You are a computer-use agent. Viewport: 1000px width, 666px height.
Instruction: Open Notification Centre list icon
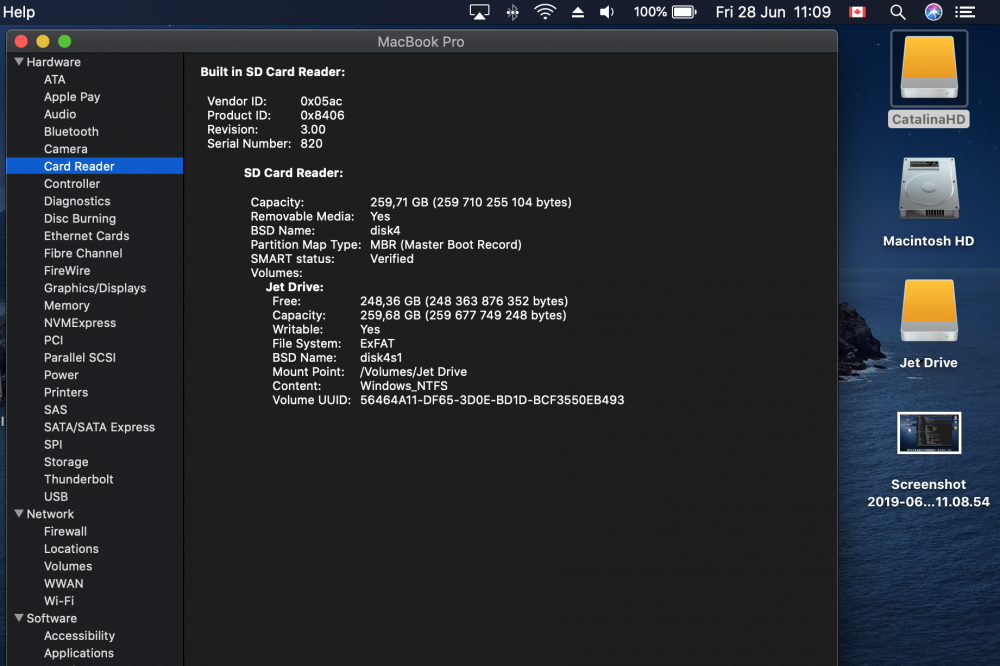click(x=965, y=12)
